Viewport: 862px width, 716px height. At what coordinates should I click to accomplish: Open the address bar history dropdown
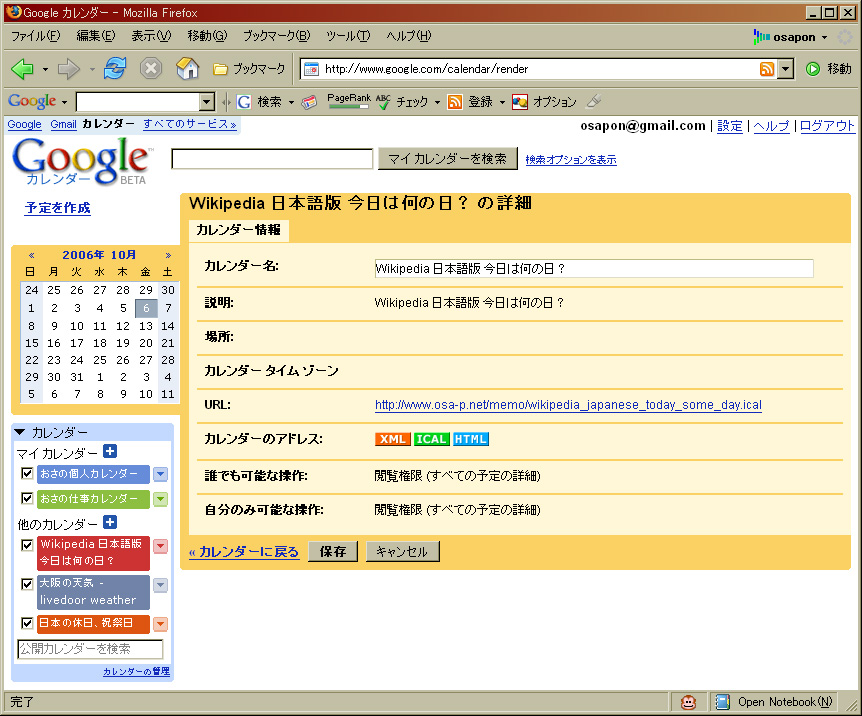pos(786,69)
